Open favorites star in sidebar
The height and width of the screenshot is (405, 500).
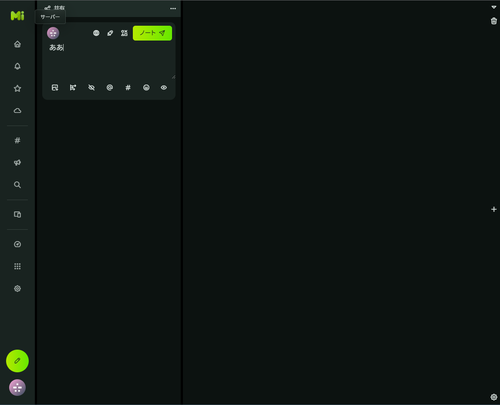17,88
